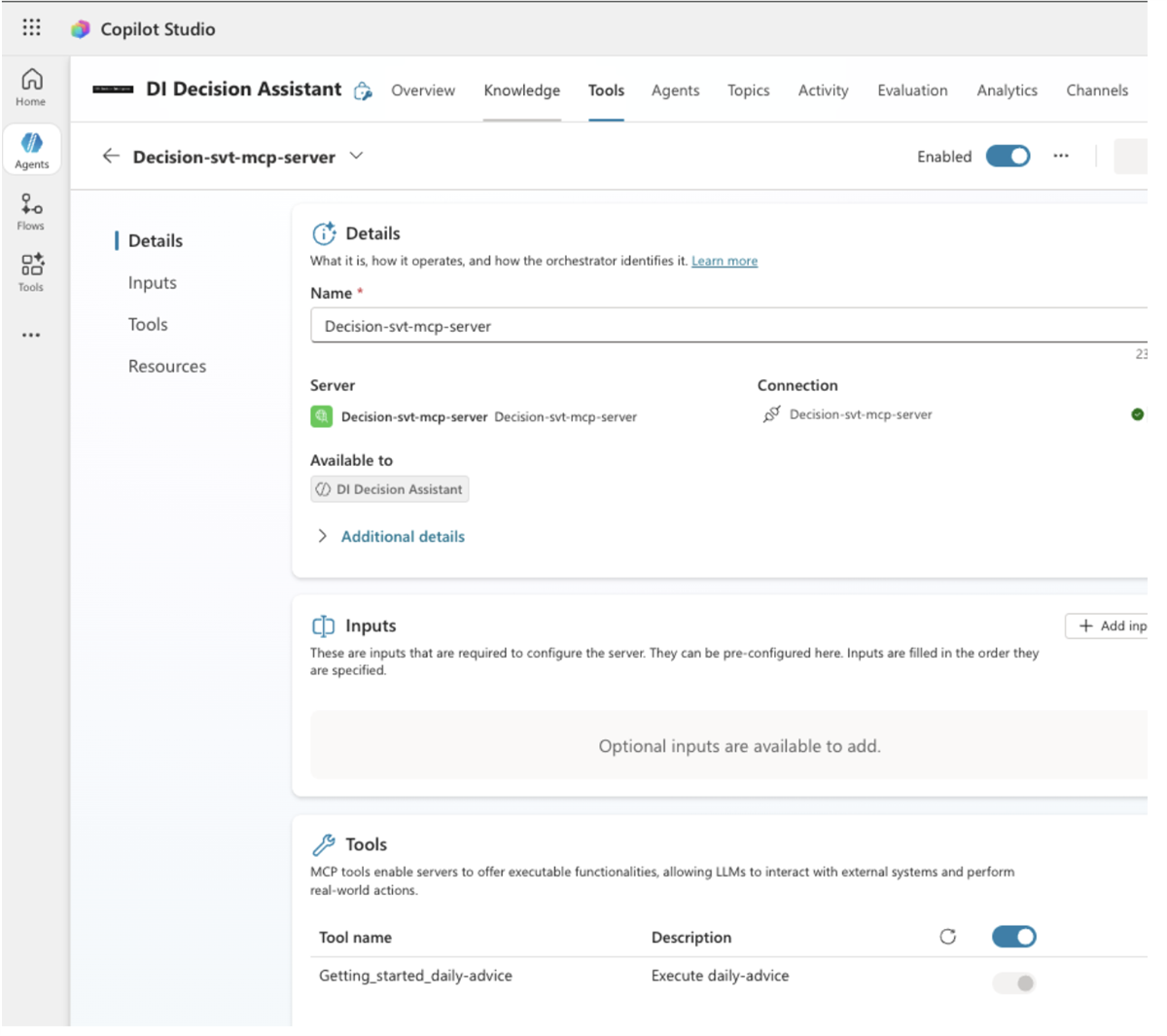1167x1036 pixels.
Task: Select Tools in the section list
Action: click(x=148, y=324)
